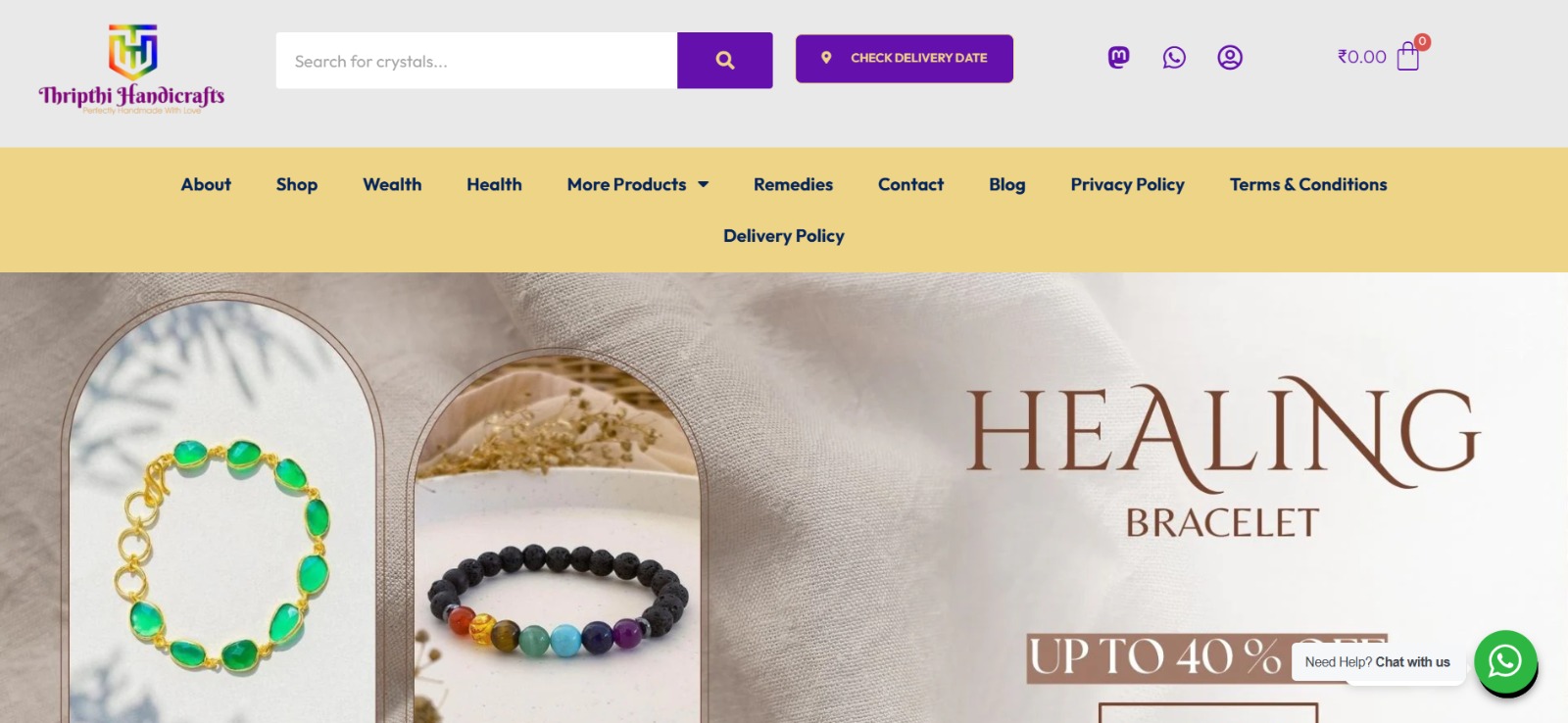Select the Wealth menu item
Viewport: 1568px width, 723px height.
click(x=392, y=184)
